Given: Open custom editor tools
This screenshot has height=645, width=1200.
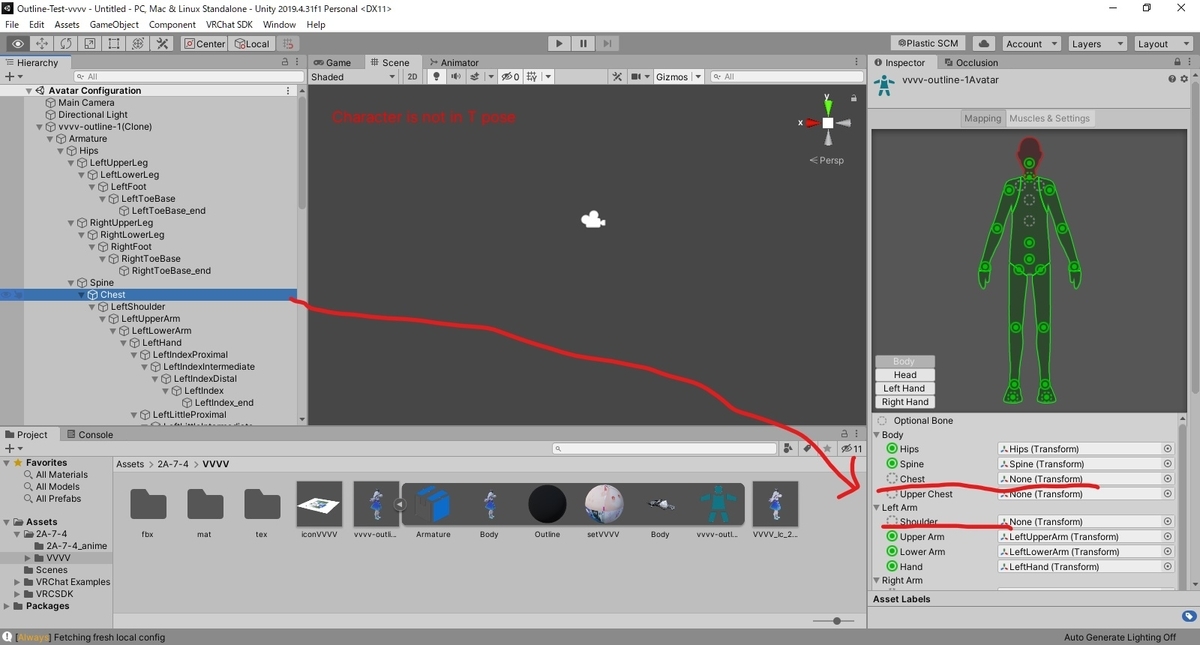Looking at the screenshot, I should 162,44.
